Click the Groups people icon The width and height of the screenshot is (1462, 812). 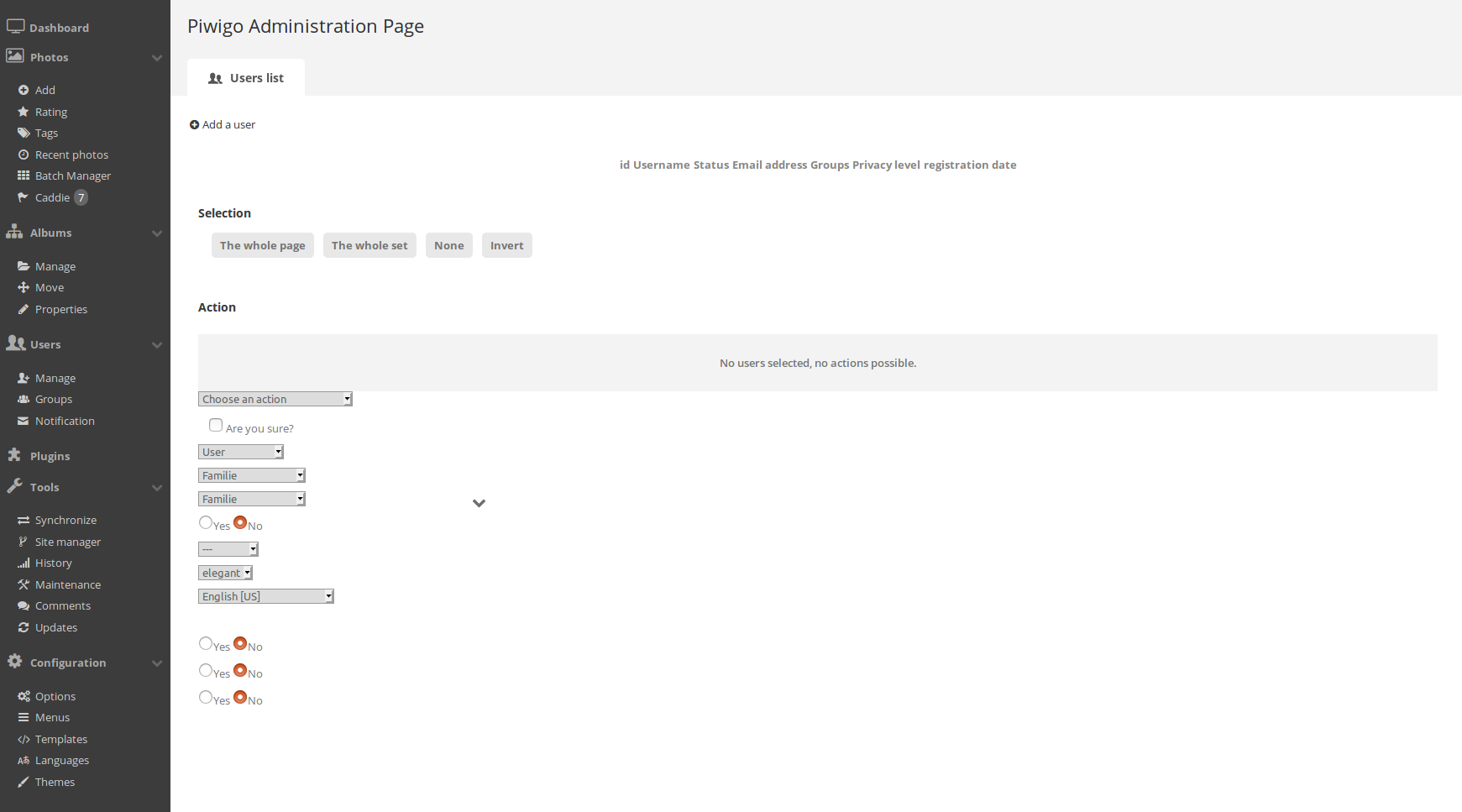(x=24, y=399)
